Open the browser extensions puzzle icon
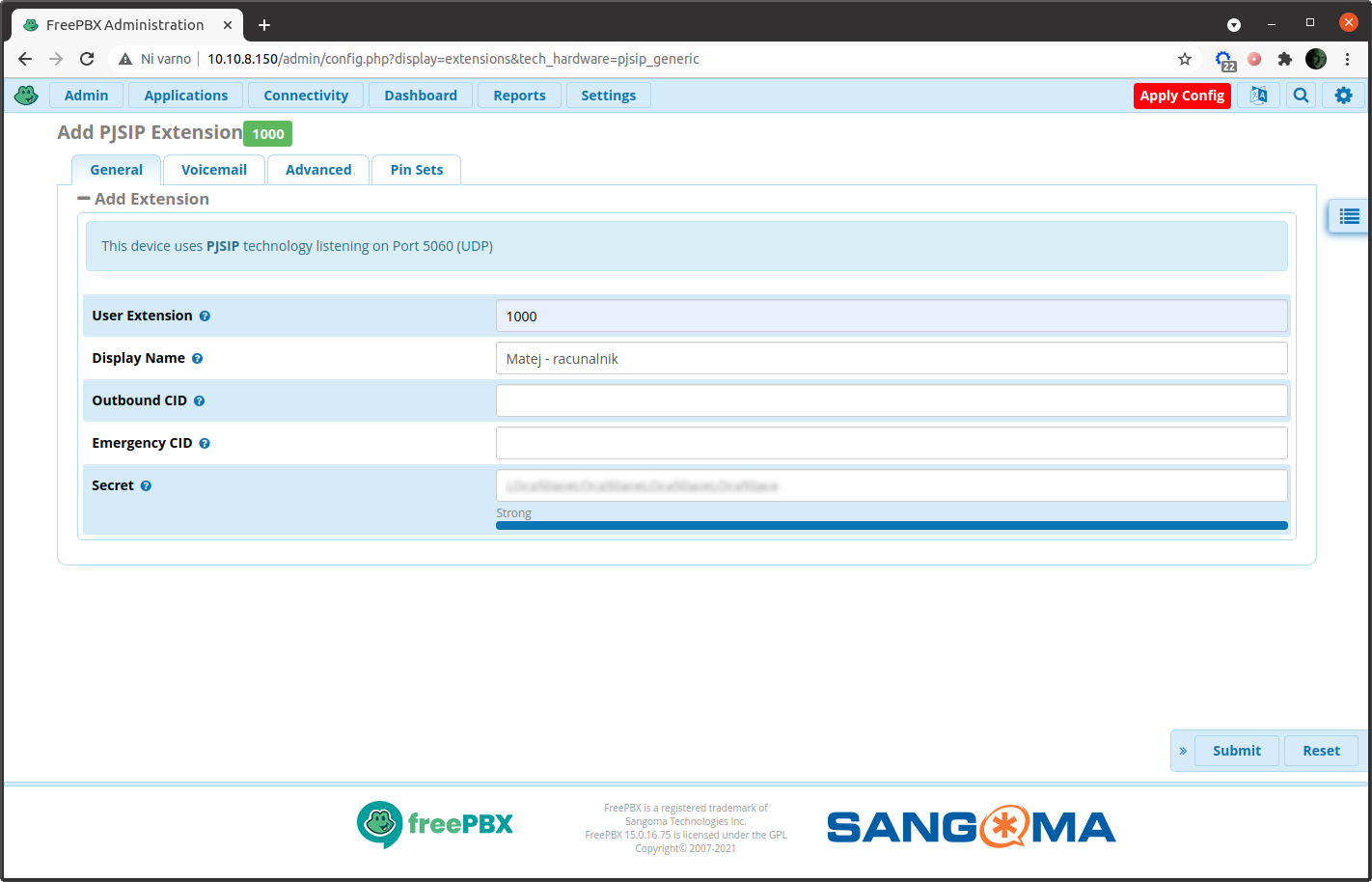 click(1285, 59)
